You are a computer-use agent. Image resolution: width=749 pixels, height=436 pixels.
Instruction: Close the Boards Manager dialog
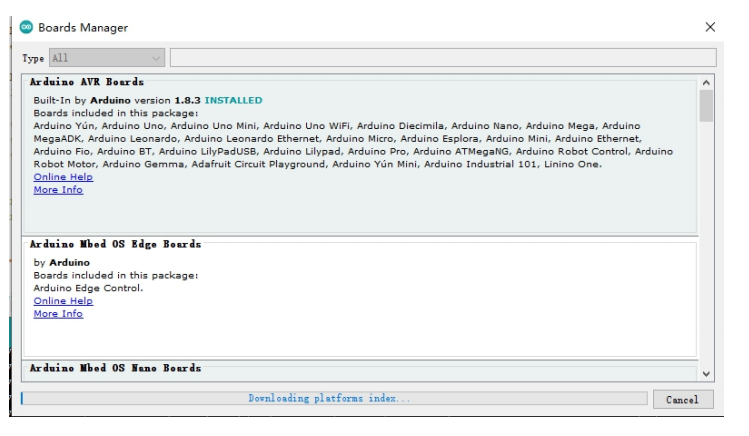[x=711, y=26]
